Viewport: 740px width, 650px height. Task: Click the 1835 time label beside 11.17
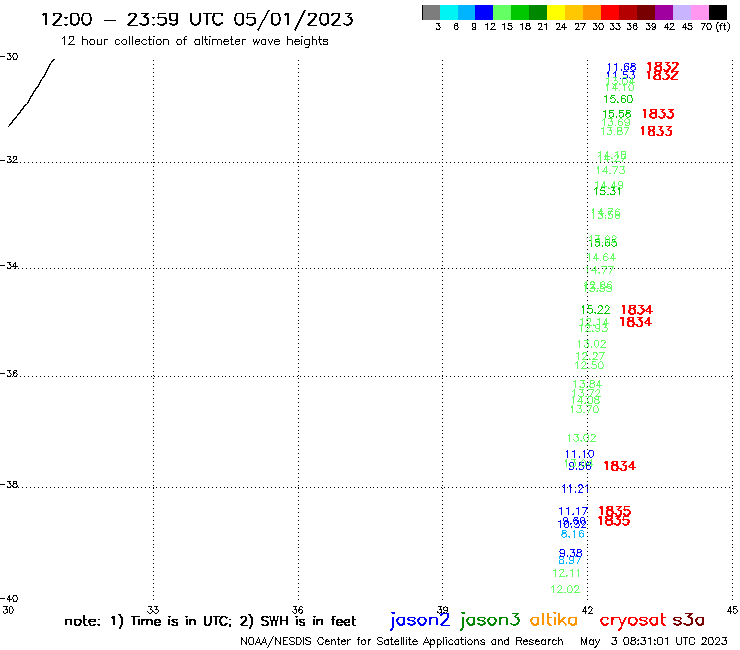tap(614, 510)
